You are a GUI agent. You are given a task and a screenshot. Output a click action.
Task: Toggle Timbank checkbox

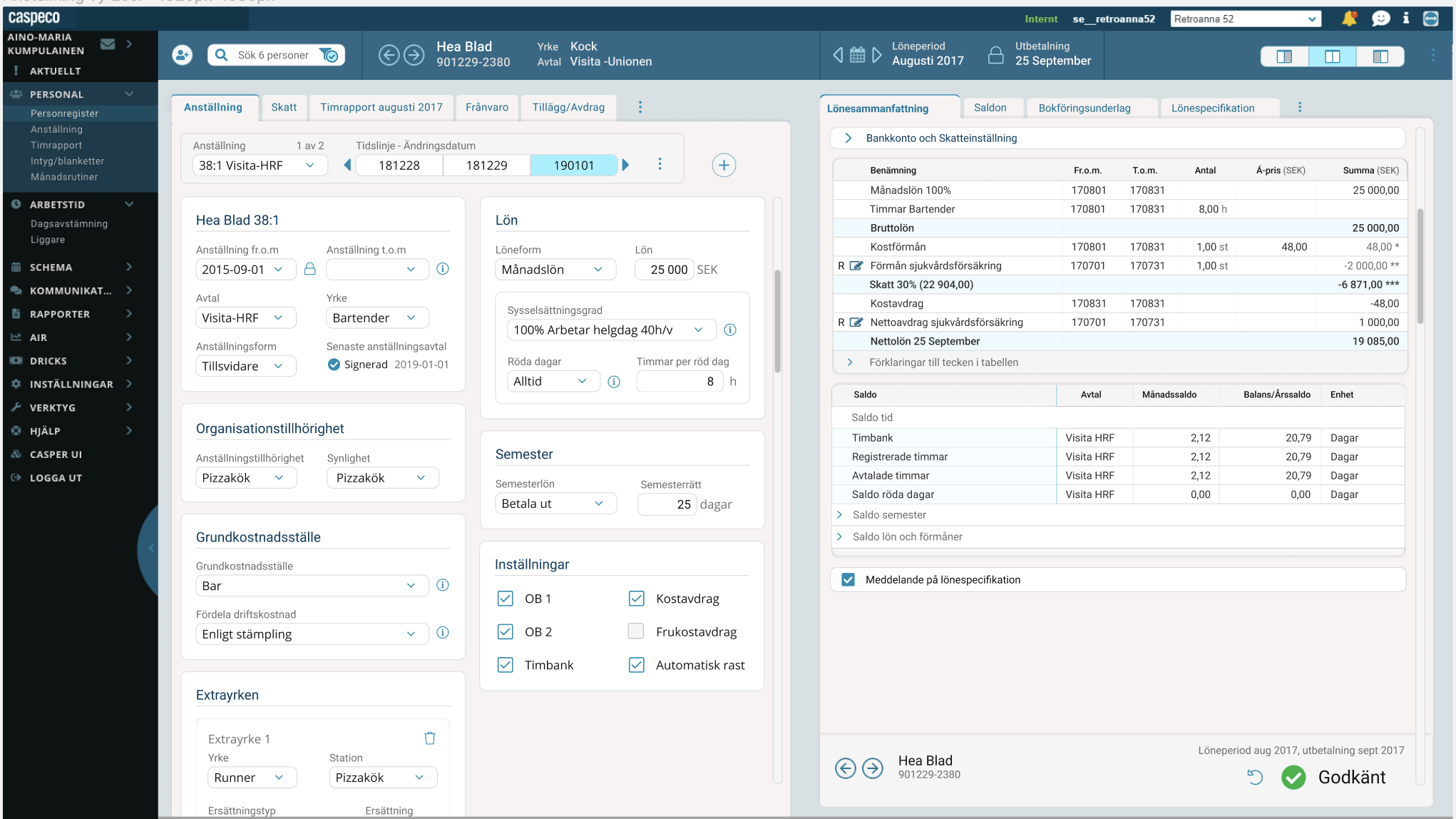pyautogui.click(x=505, y=665)
